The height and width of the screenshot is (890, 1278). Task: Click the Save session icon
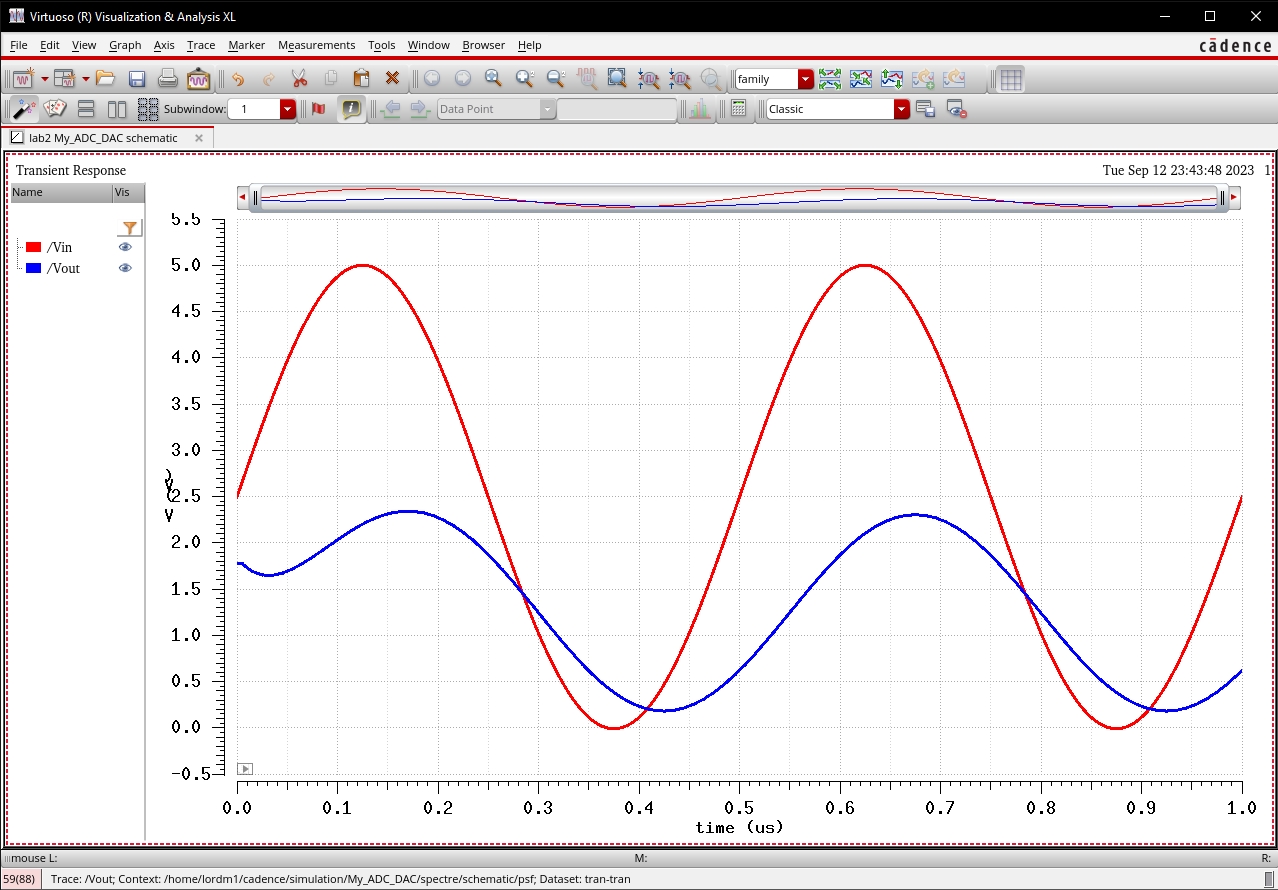(137, 79)
